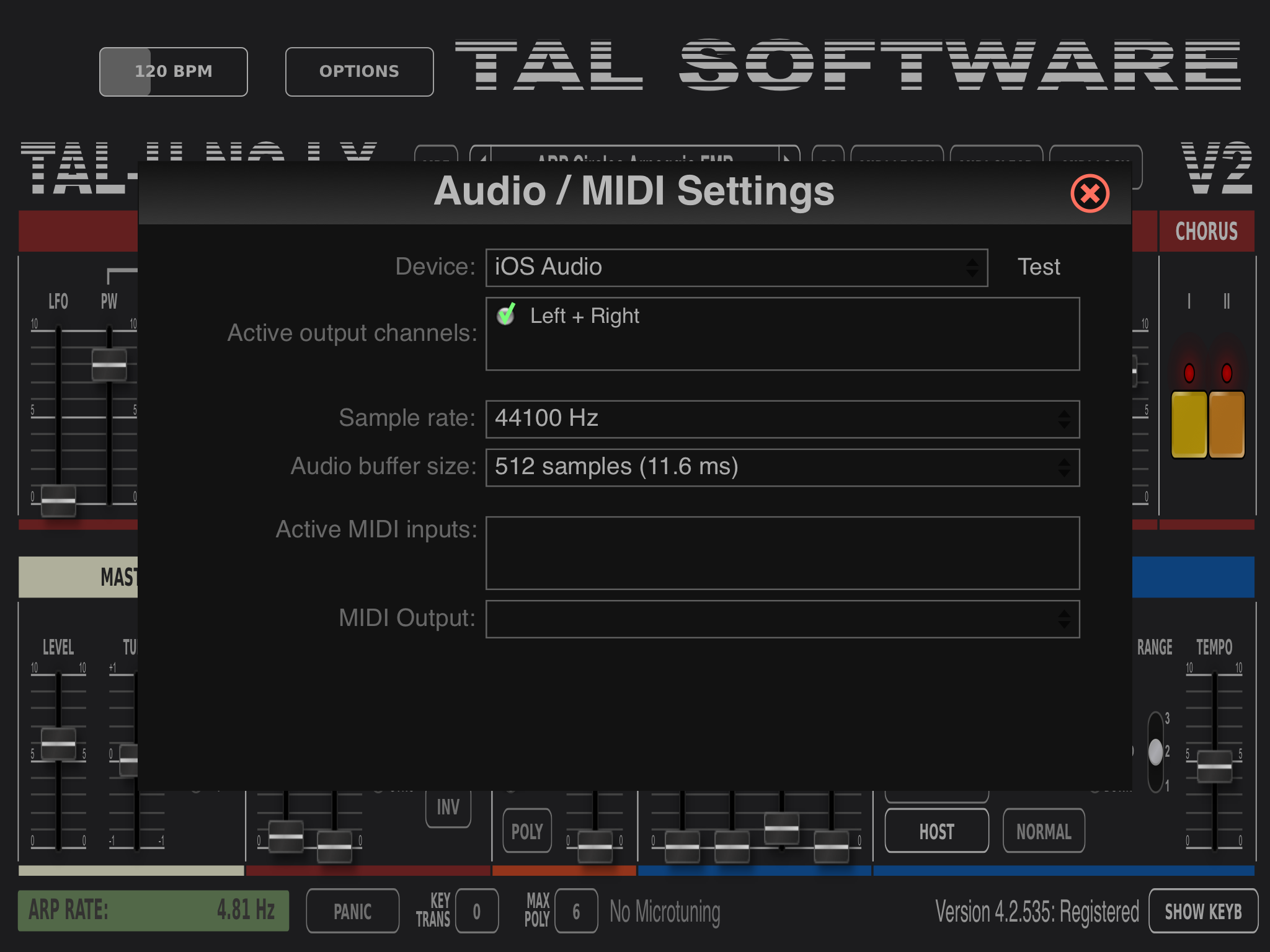Toggle Chorus I yellow button
This screenshot has height=952, width=1270.
click(x=1189, y=424)
